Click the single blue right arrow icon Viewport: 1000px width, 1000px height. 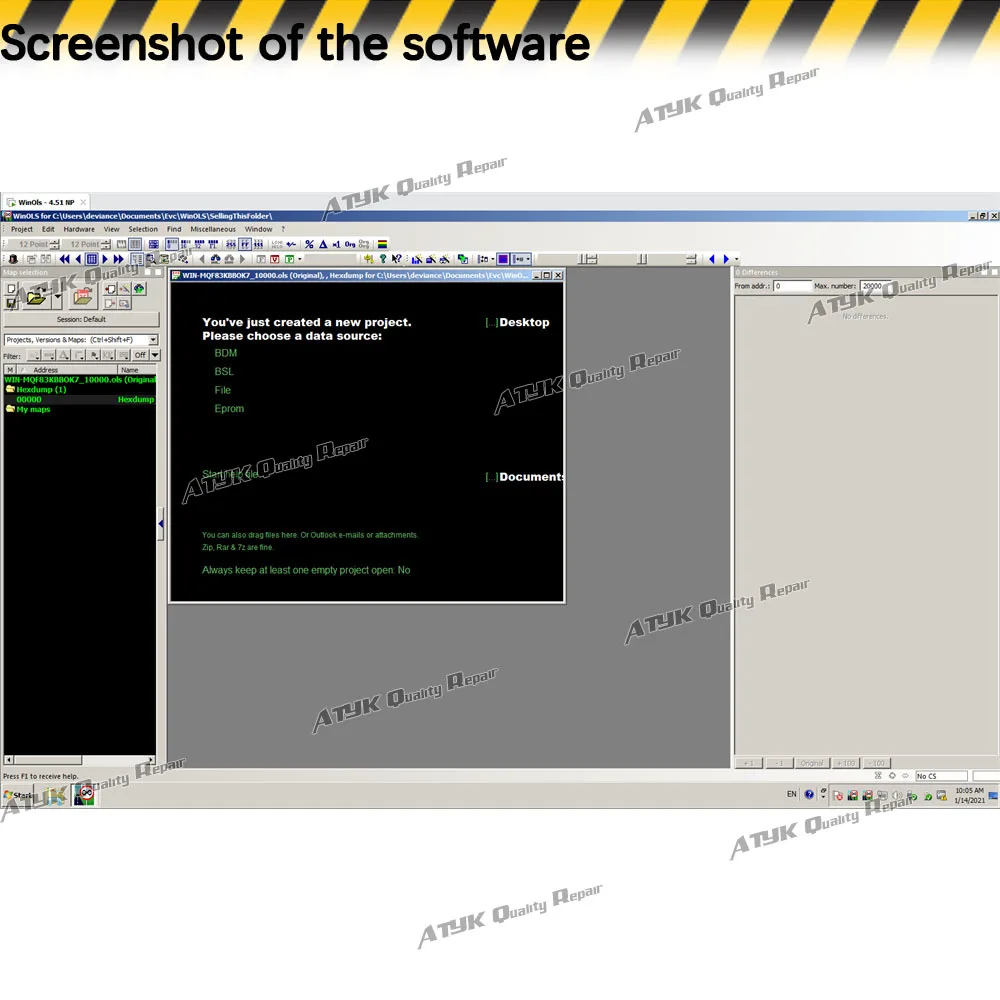click(105, 260)
